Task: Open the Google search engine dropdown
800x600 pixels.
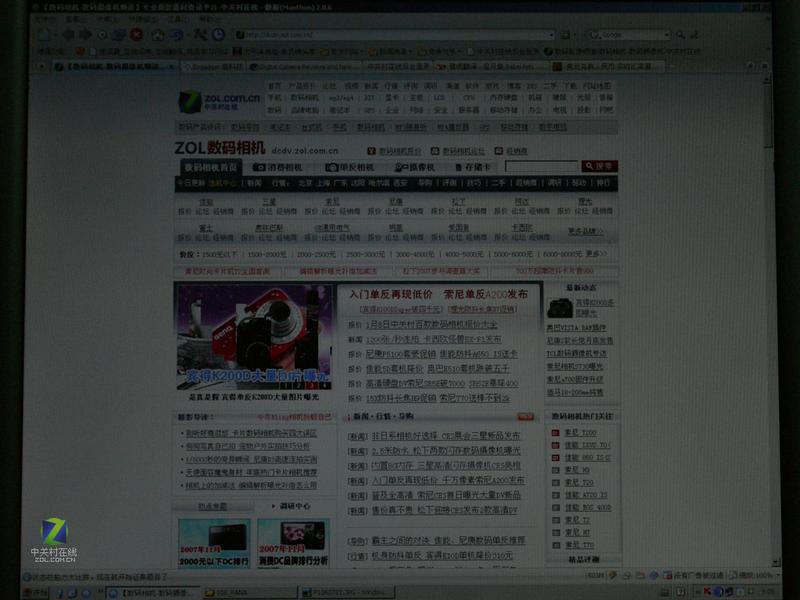Action: click(x=666, y=35)
